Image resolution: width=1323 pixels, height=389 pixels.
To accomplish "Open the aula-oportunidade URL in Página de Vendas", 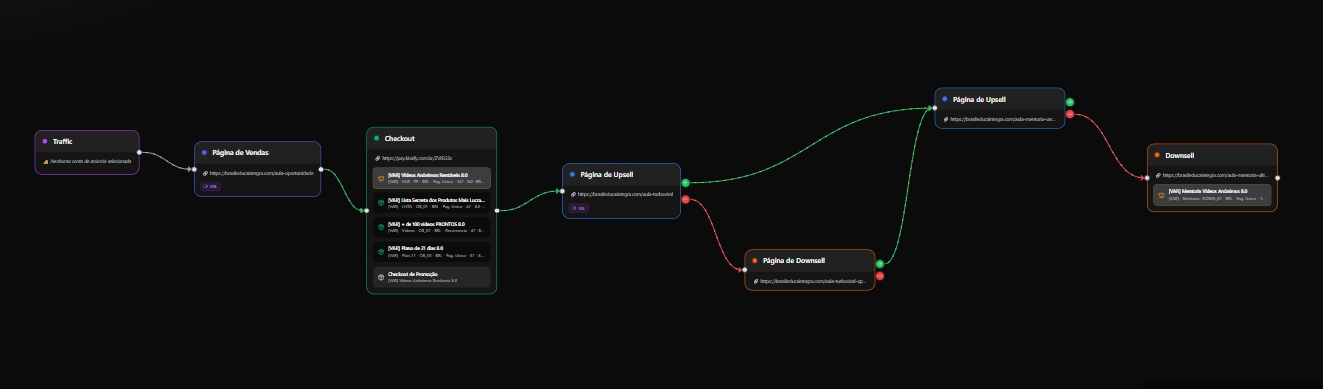I will point(262,173).
